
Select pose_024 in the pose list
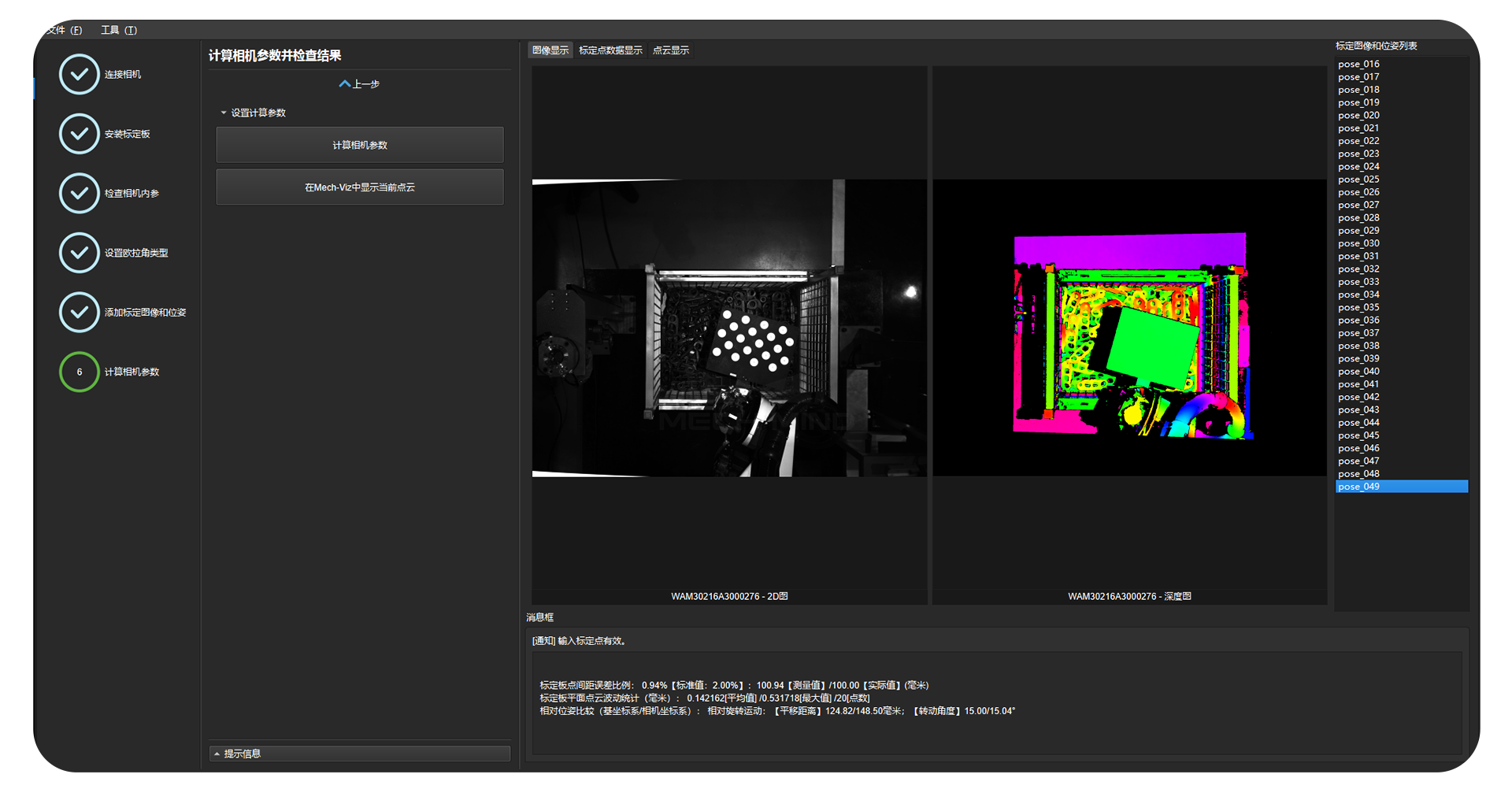(x=1402, y=166)
